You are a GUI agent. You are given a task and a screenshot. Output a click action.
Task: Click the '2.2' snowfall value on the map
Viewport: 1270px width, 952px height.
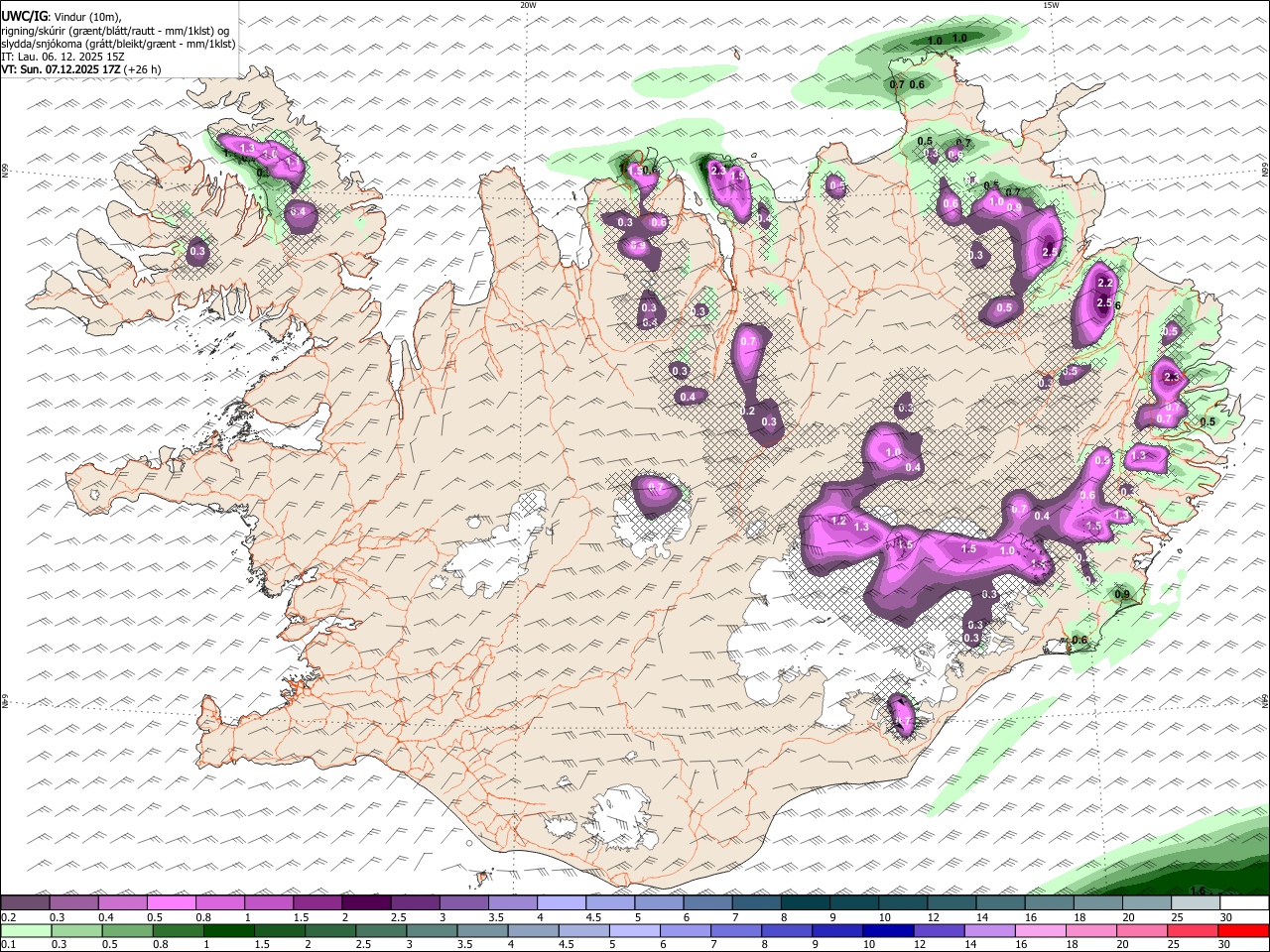point(1105,285)
